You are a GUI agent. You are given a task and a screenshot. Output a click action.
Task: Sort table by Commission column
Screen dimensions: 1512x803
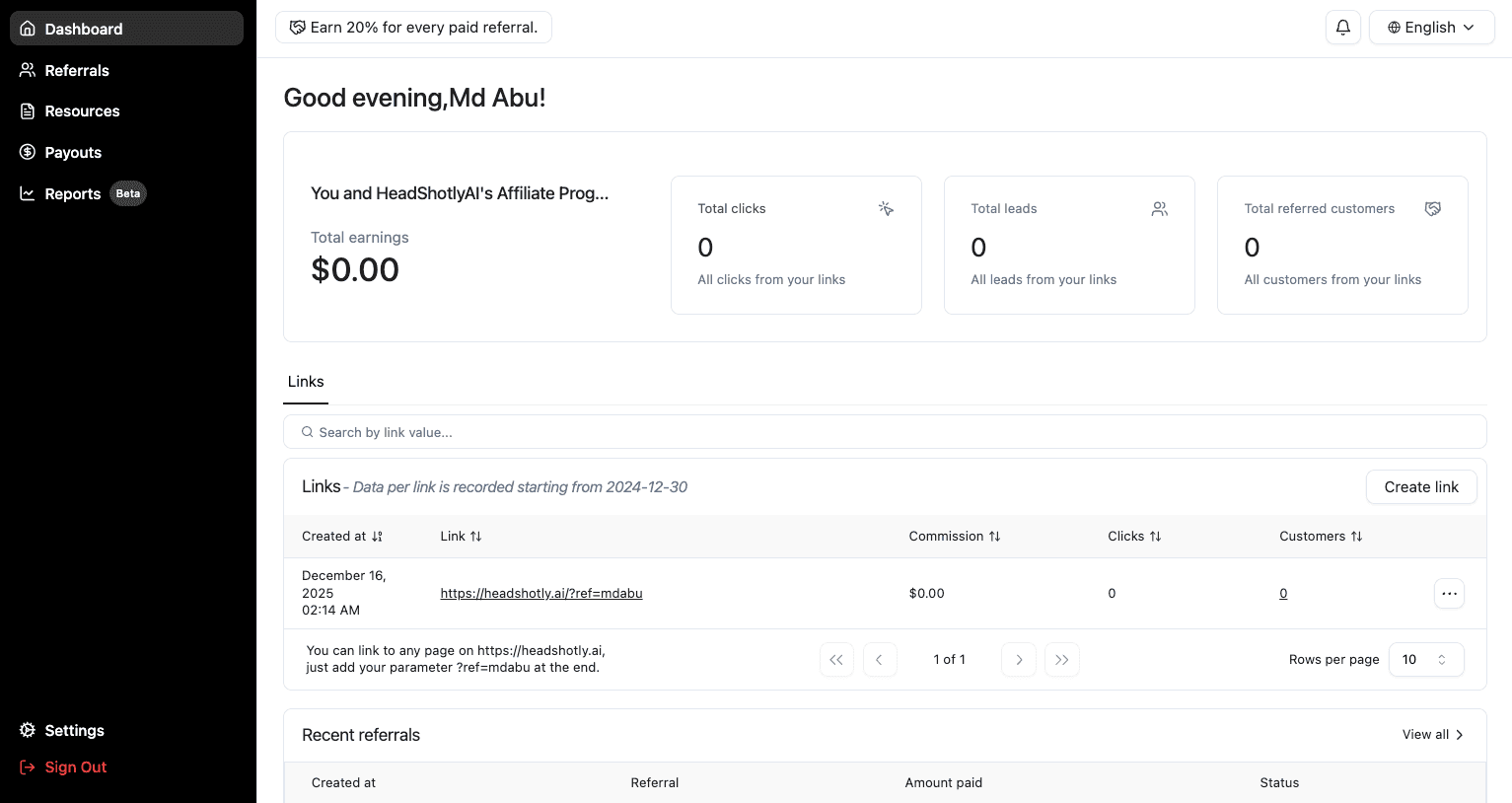click(954, 537)
